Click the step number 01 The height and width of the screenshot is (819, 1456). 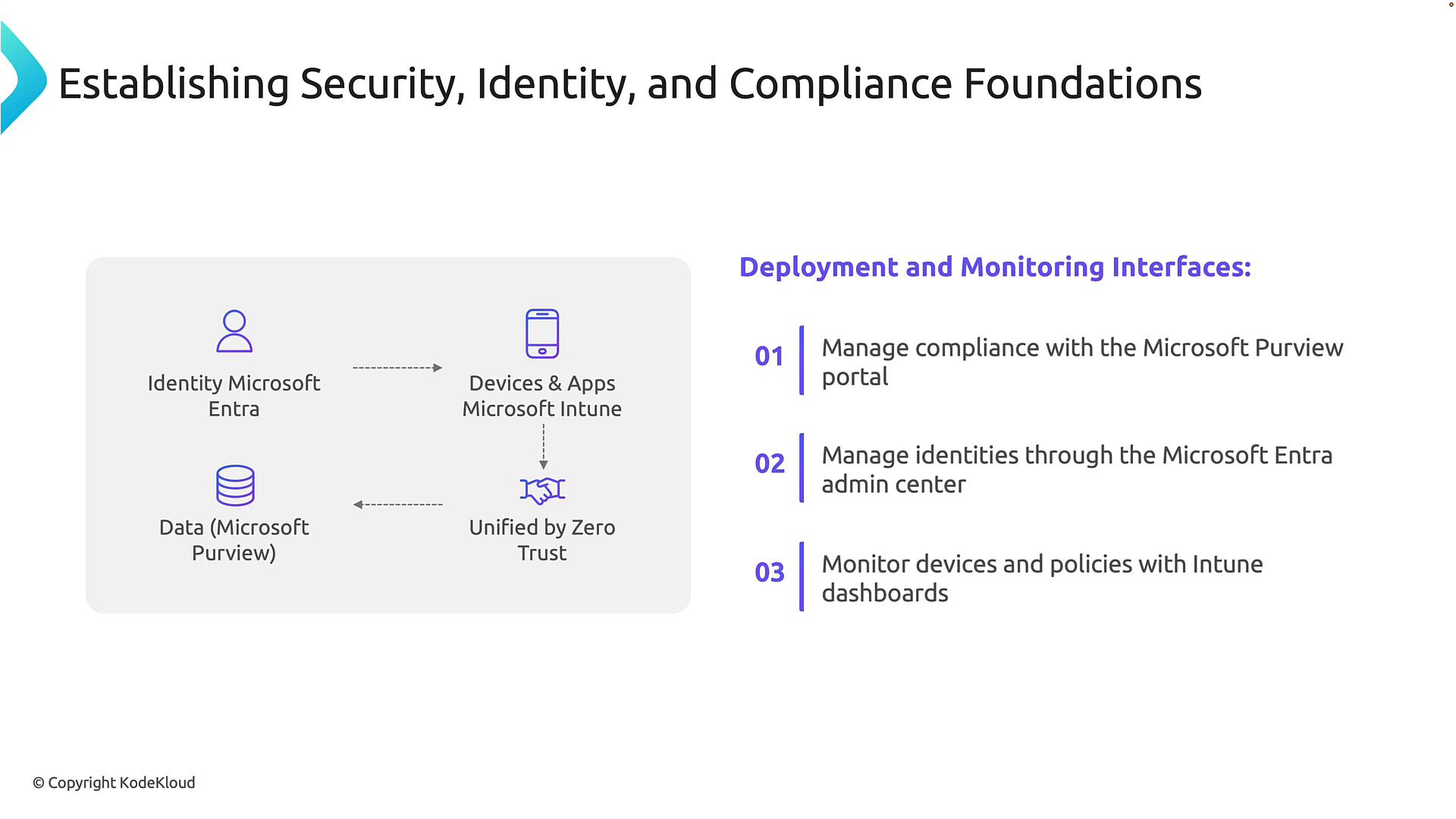769,356
